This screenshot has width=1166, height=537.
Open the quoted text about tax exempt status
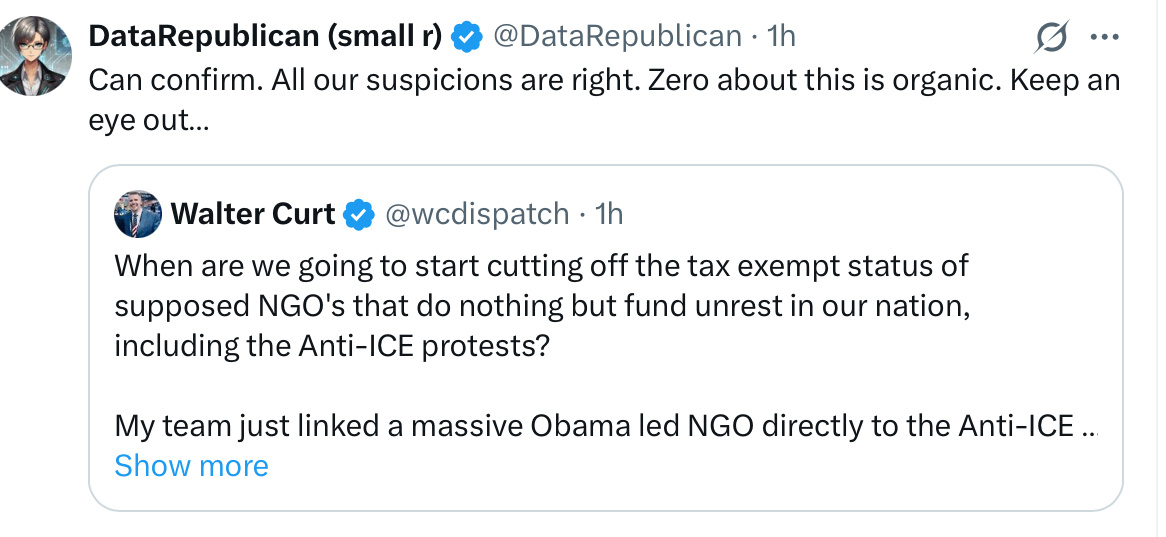pos(540,268)
